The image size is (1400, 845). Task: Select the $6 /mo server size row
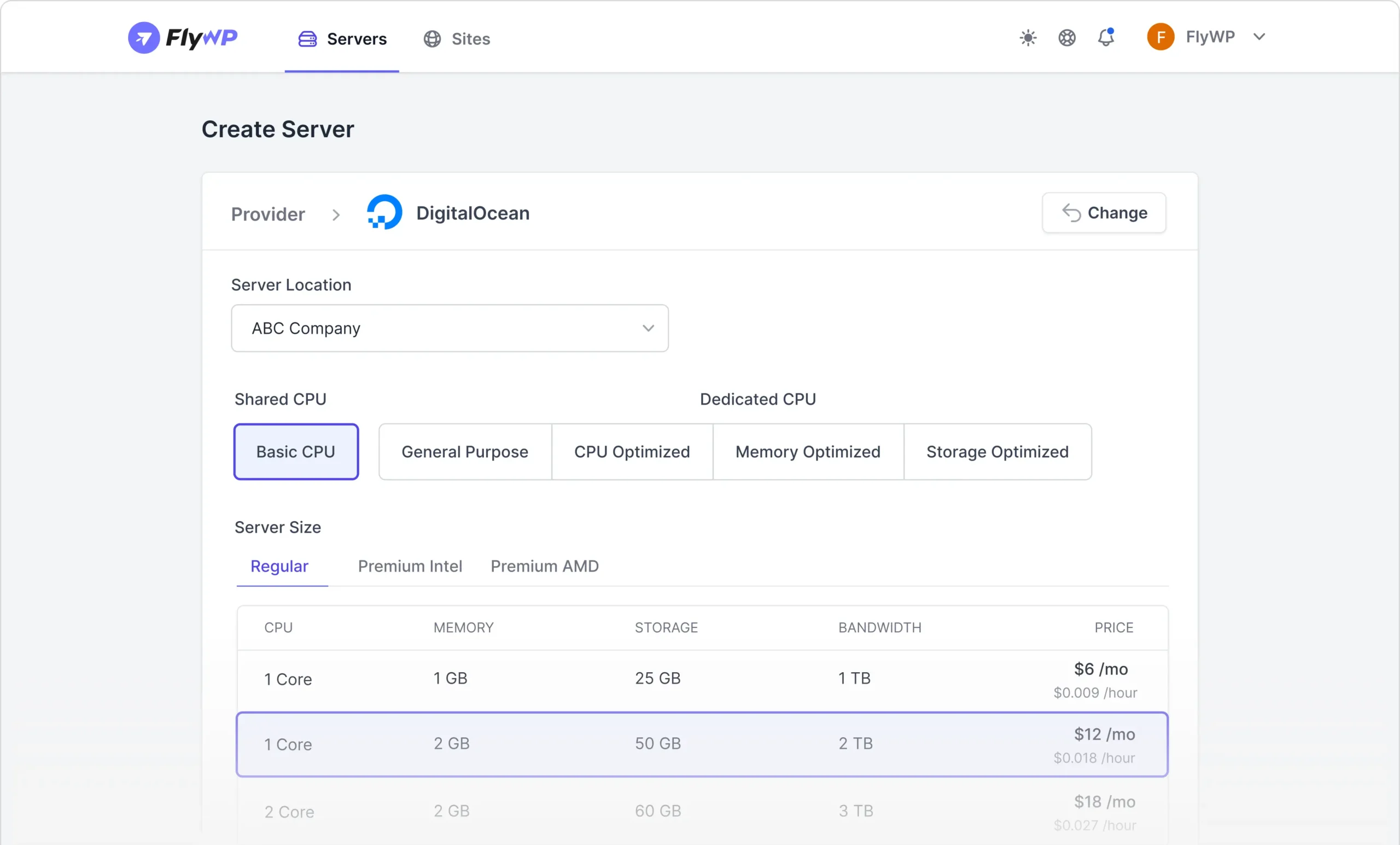pyautogui.click(x=702, y=679)
